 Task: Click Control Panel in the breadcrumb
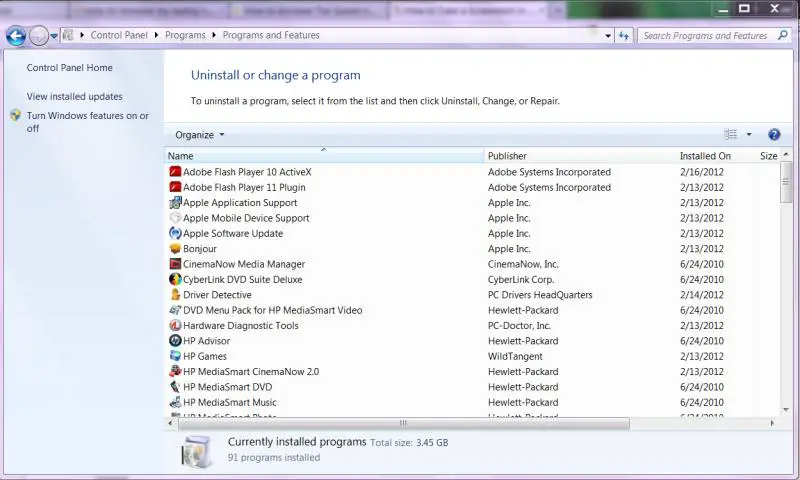pos(119,35)
